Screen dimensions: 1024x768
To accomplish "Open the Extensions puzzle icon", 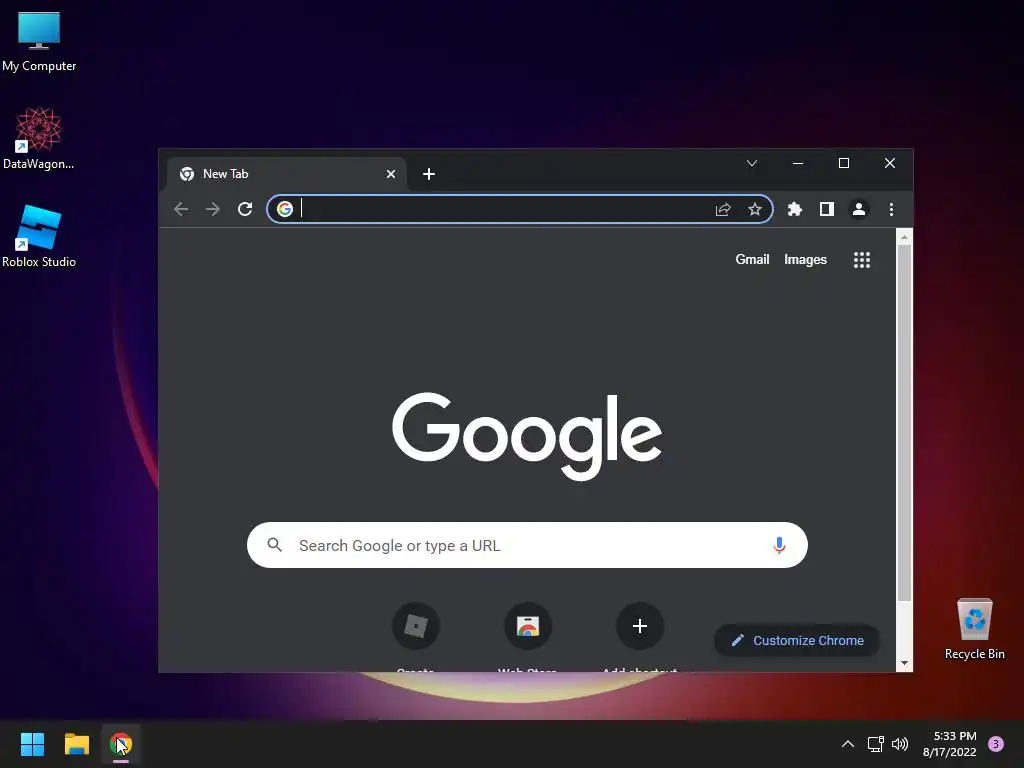I will tap(795, 209).
